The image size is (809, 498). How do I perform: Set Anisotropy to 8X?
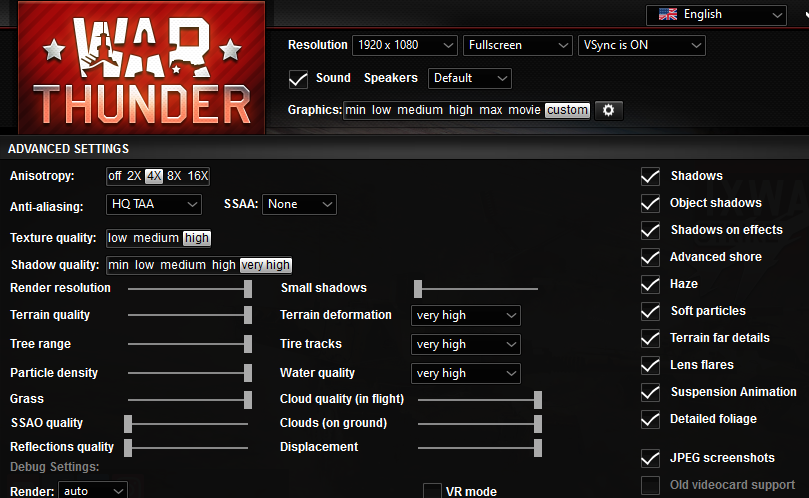click(174, 176)
